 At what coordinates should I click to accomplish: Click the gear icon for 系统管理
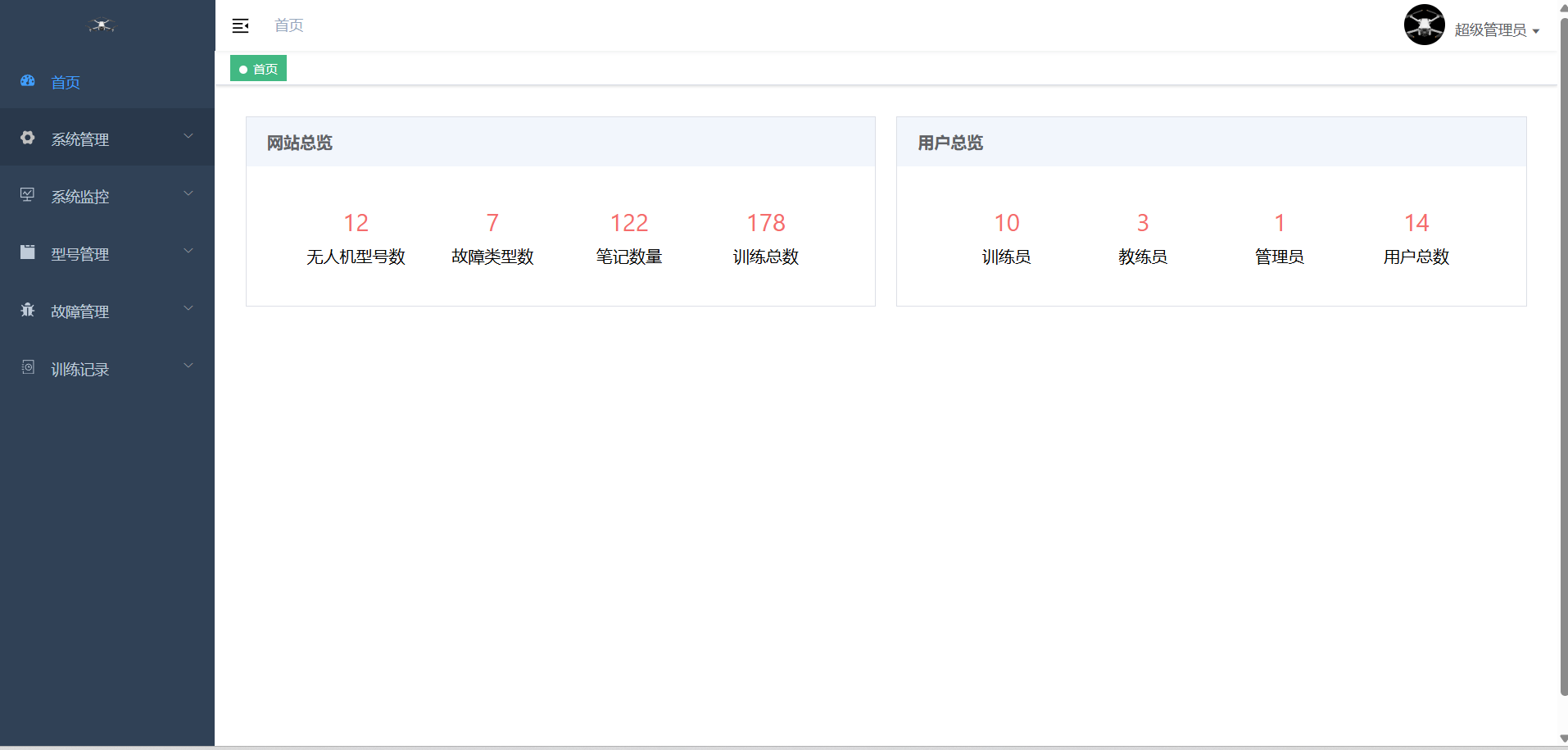point(28,138)
